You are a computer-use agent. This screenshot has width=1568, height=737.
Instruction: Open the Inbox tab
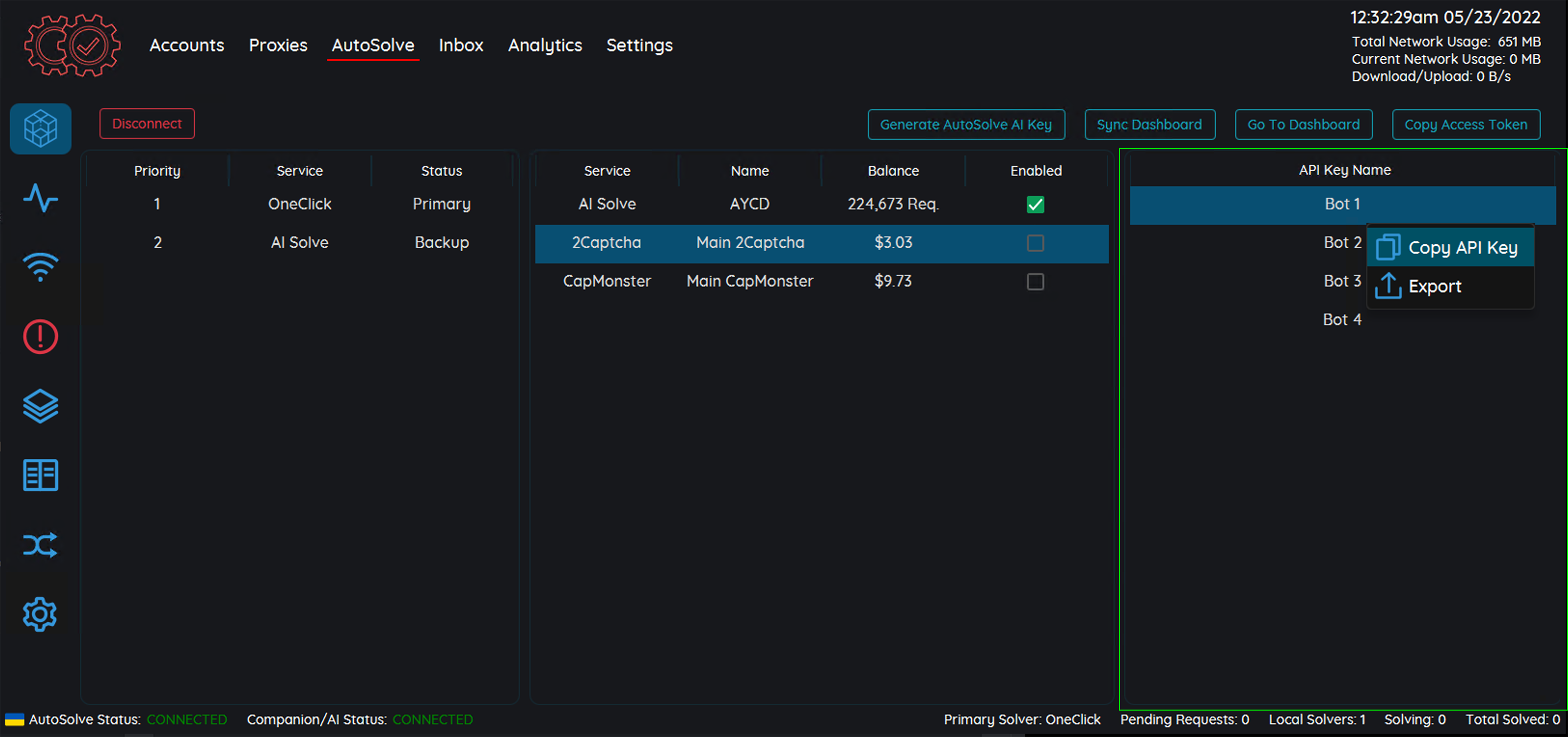(x=461, y=45)
